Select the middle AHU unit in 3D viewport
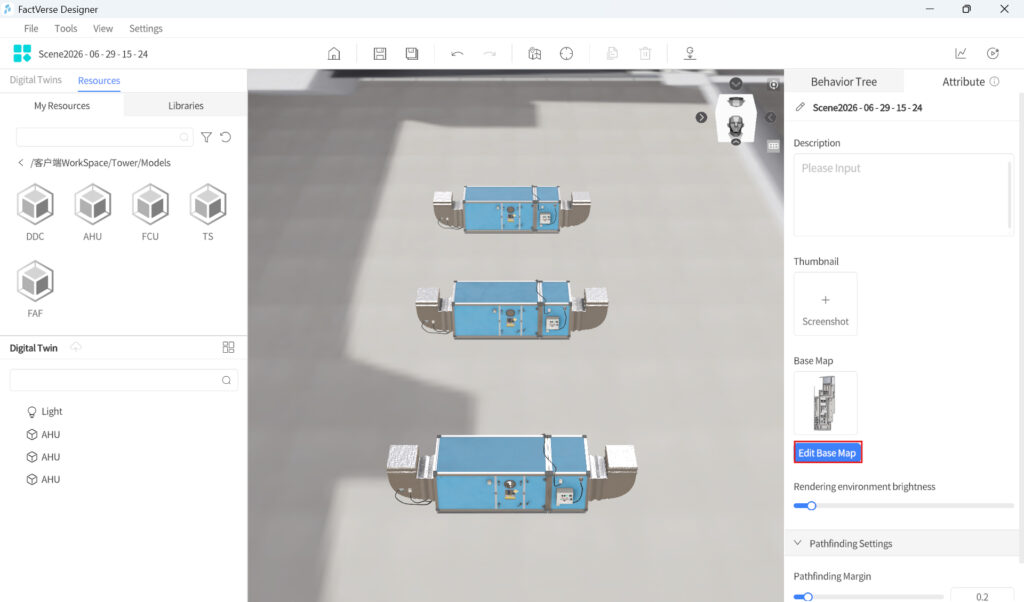1024x602 pixels. click(512, 310)
